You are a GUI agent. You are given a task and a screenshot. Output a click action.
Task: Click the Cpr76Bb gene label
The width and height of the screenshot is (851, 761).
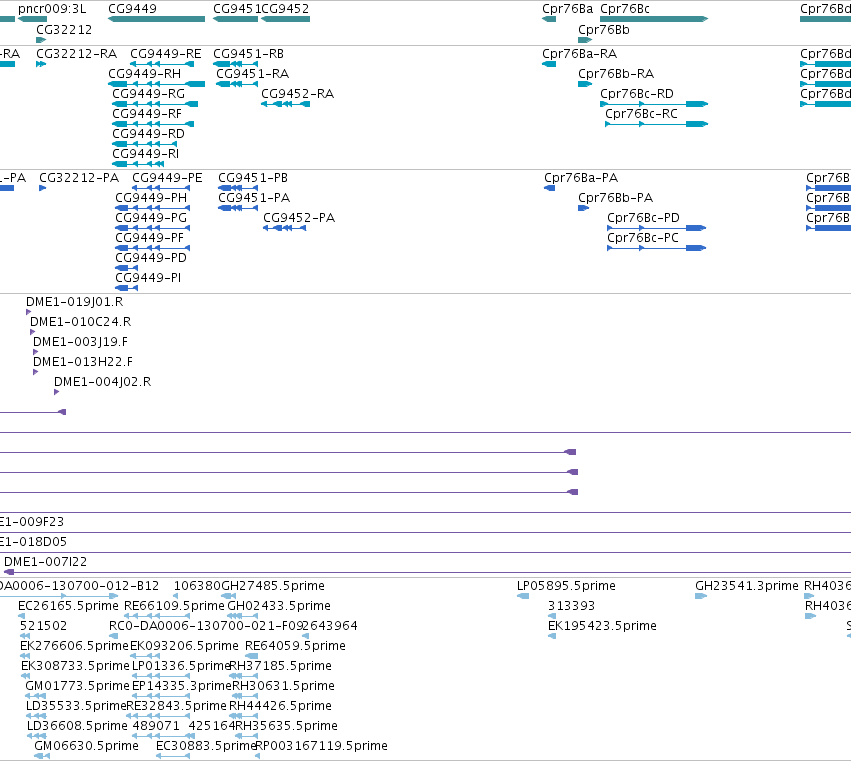[604, 30]
